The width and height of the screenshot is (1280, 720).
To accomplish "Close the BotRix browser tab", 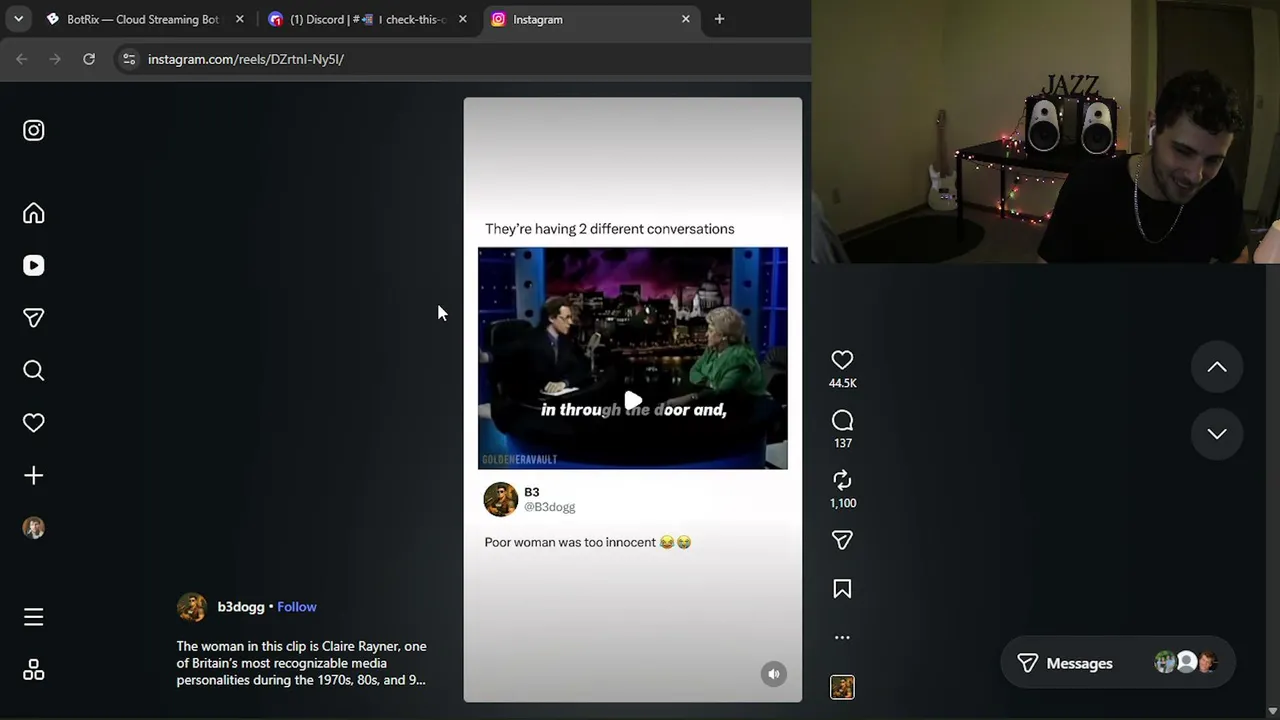I will tap(239, 19).
